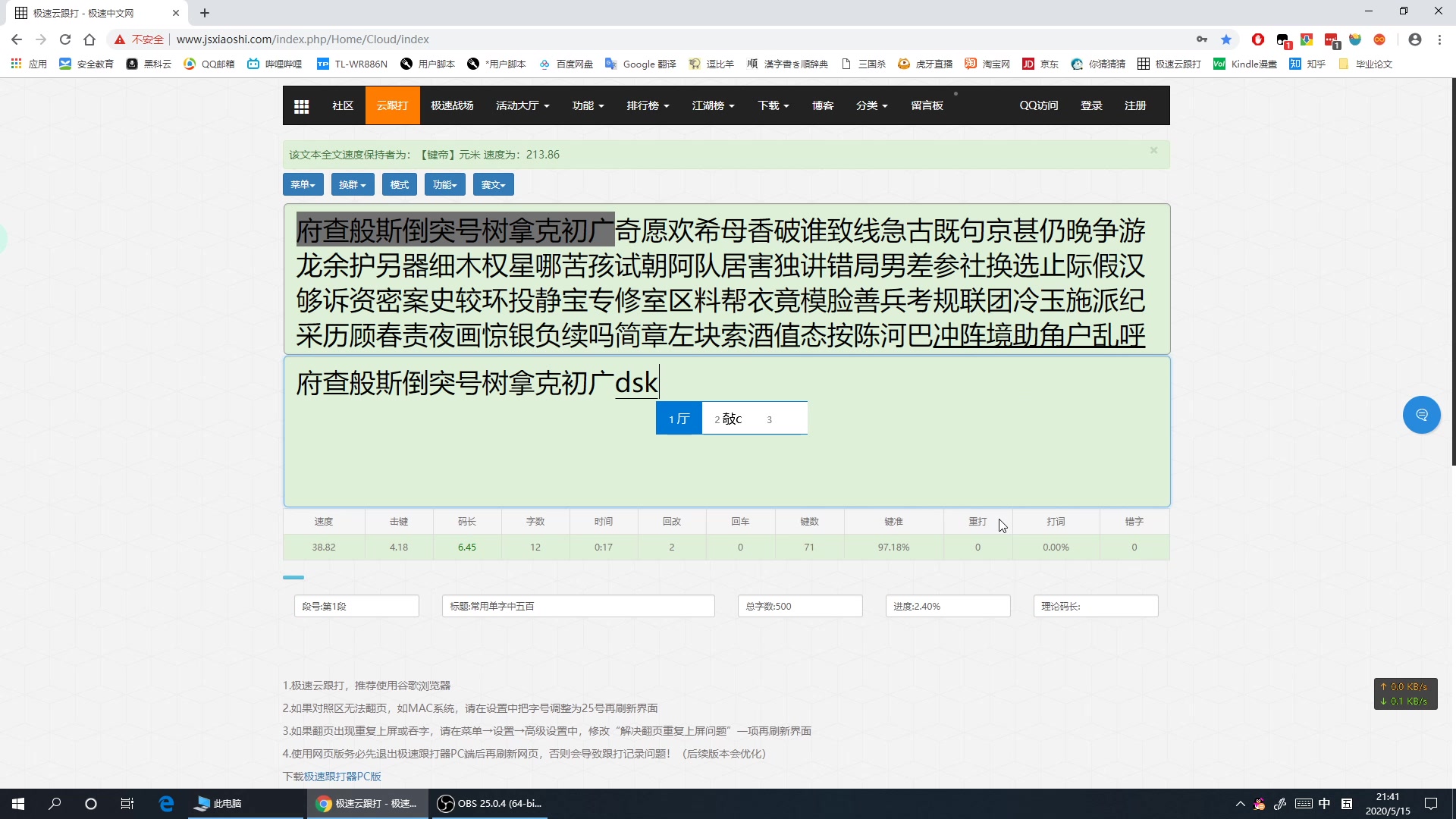
Task: Expand 活动大厅 navbar dropdown
Action: point(522,105)
